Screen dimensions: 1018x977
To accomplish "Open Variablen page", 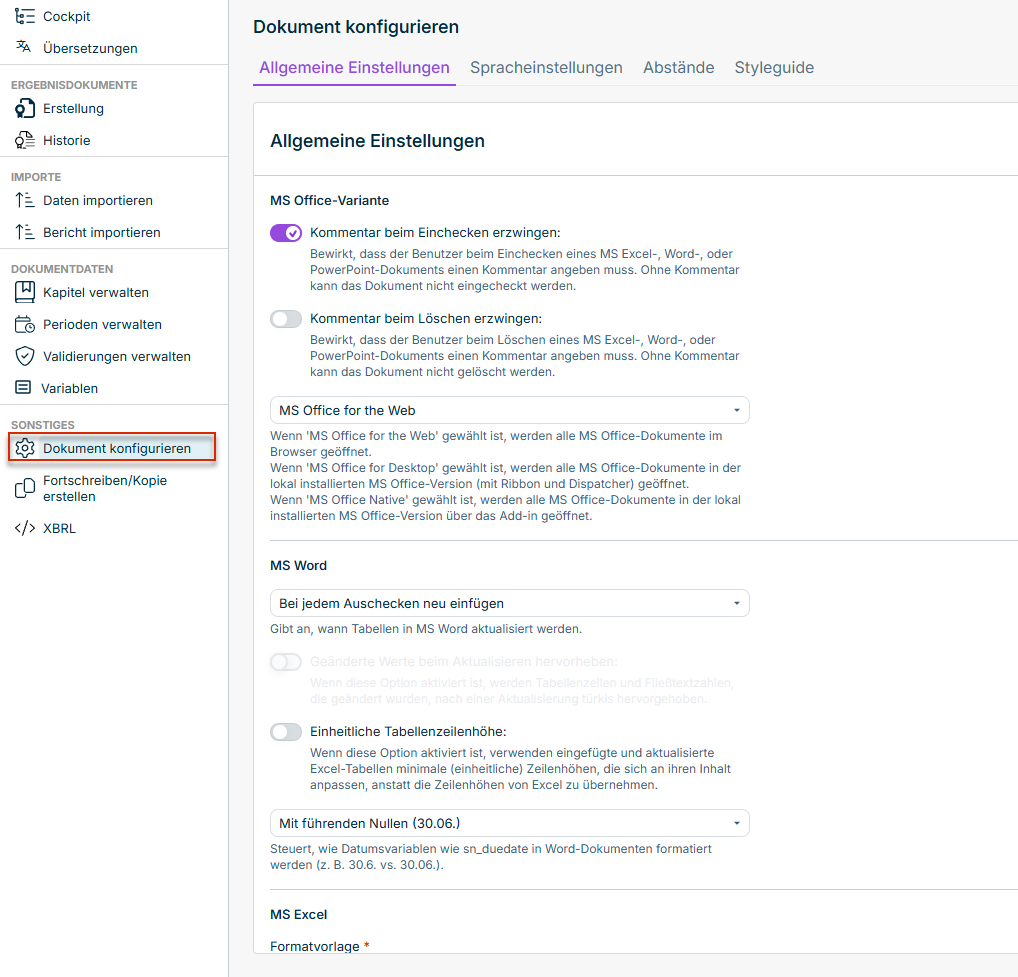I will (69, 388).
